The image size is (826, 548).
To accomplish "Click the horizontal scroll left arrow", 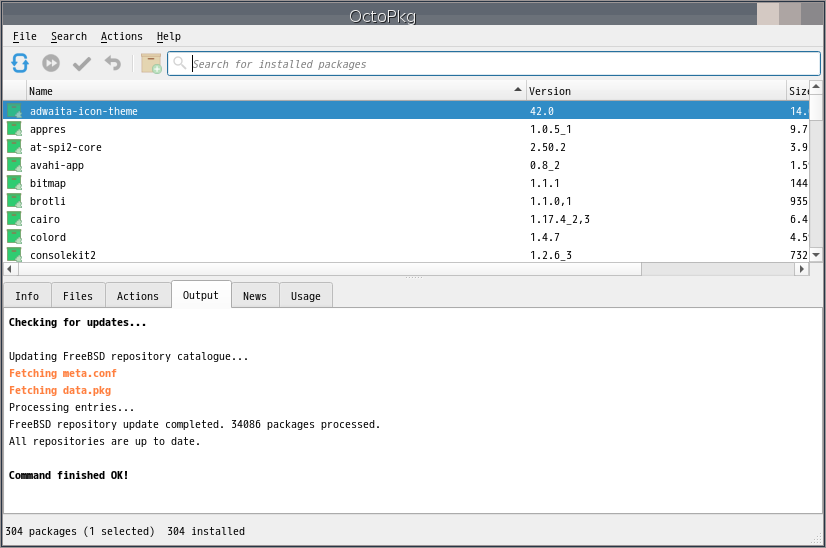I will click(x=10, y=269).
